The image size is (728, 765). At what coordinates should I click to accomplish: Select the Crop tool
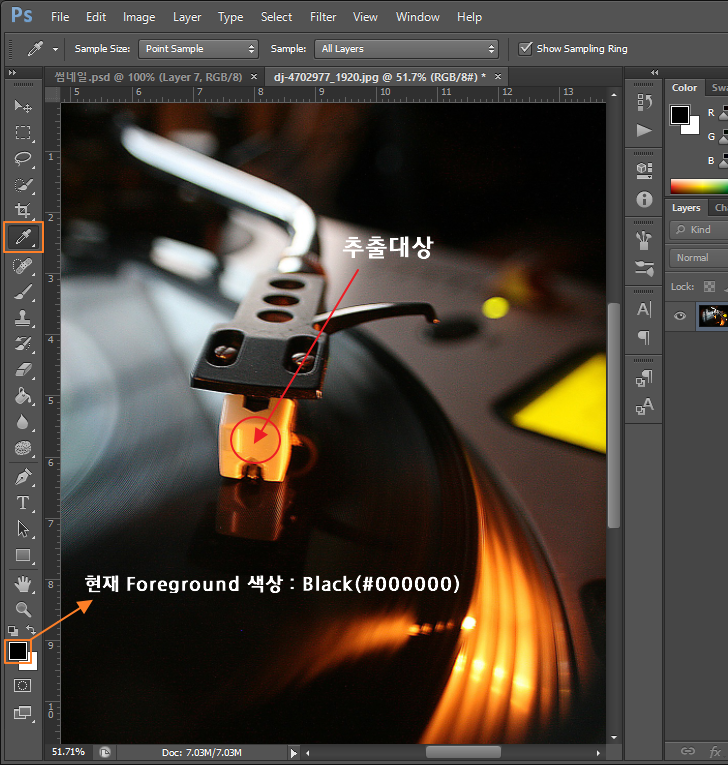[x=22, y=210]
